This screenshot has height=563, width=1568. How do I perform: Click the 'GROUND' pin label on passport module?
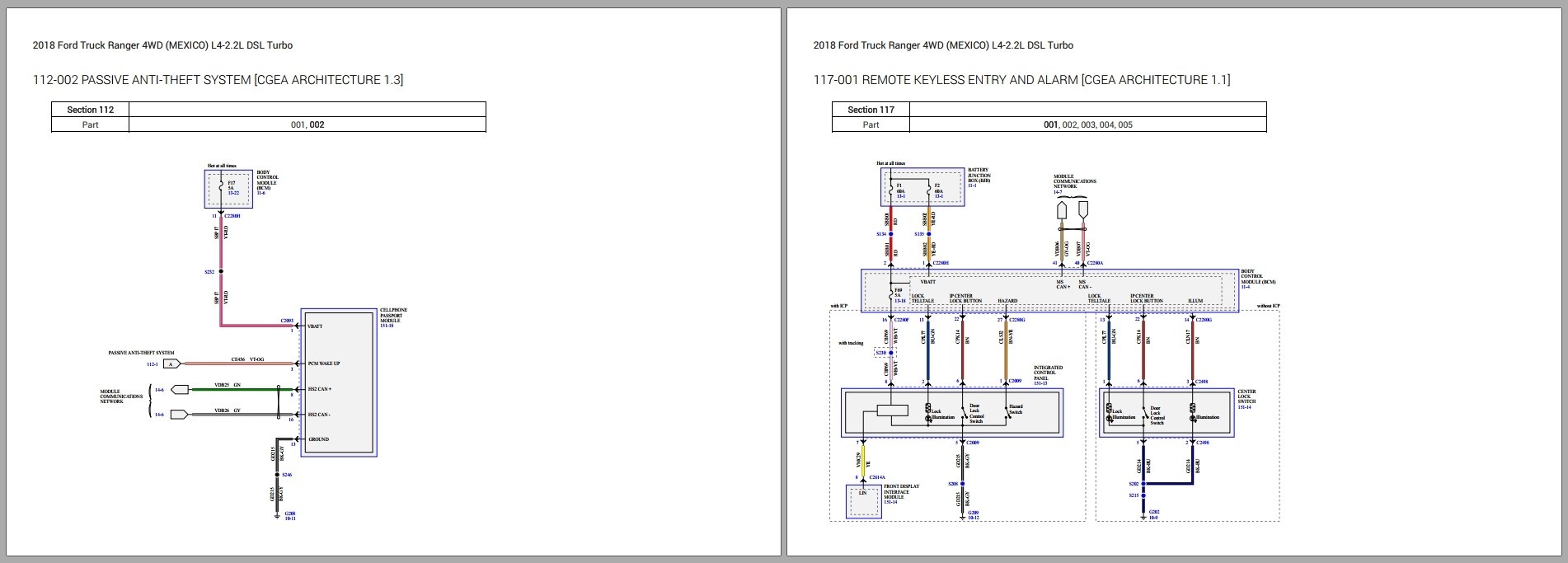(318, 439)
